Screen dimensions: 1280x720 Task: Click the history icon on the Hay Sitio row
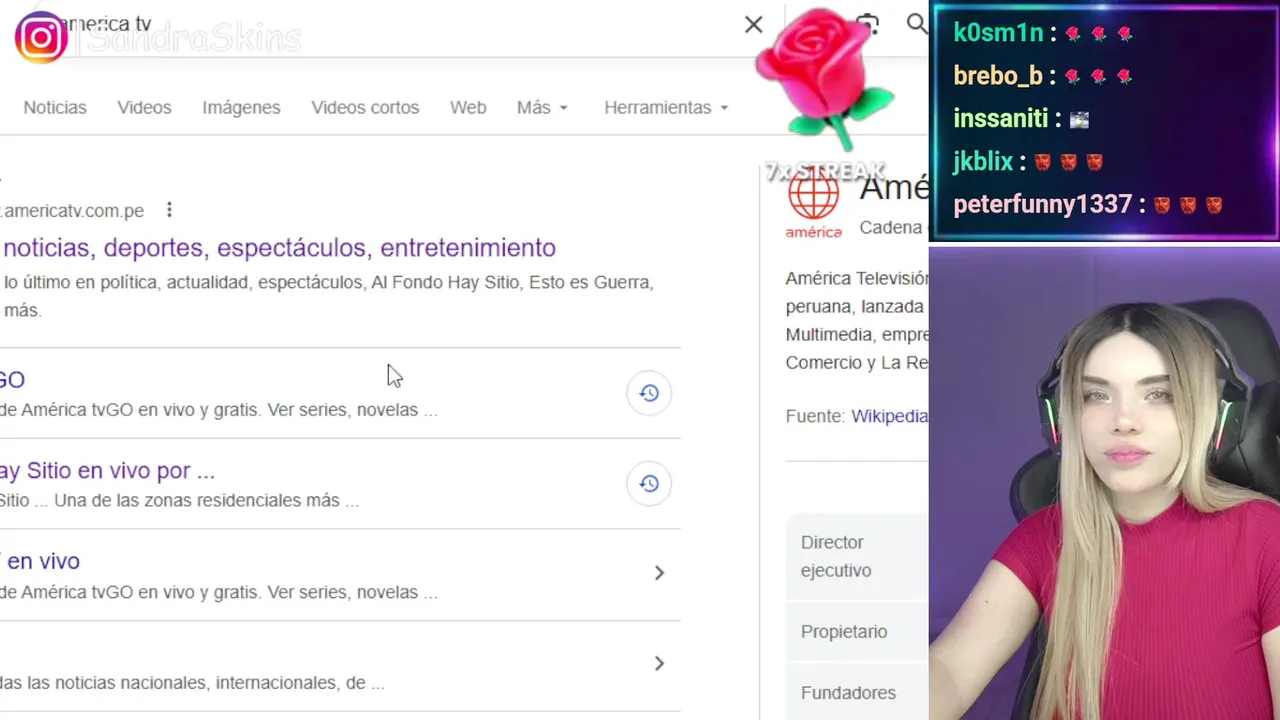(x=649, y=484)
